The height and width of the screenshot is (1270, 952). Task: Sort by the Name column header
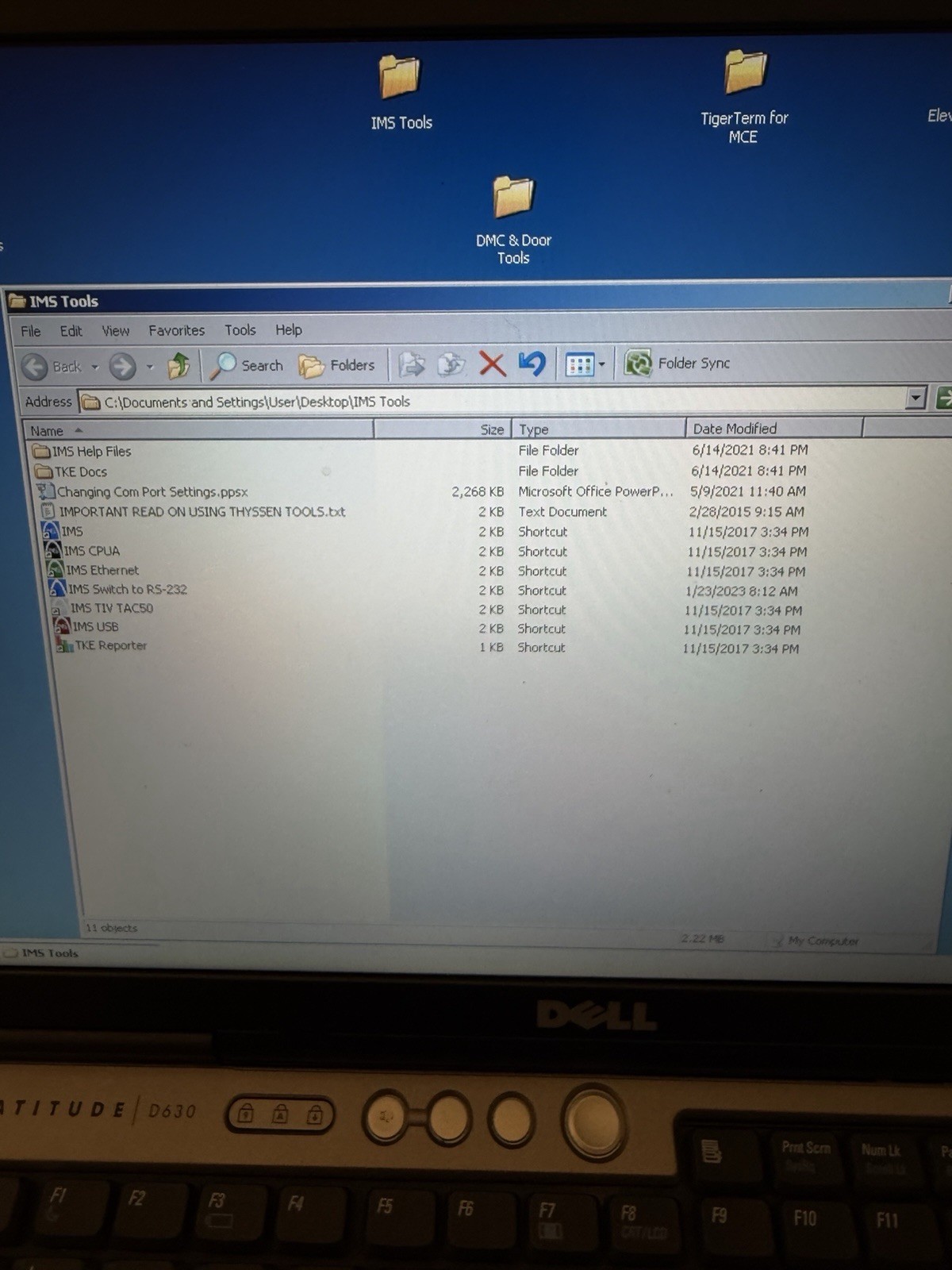(x=198, y=430)
